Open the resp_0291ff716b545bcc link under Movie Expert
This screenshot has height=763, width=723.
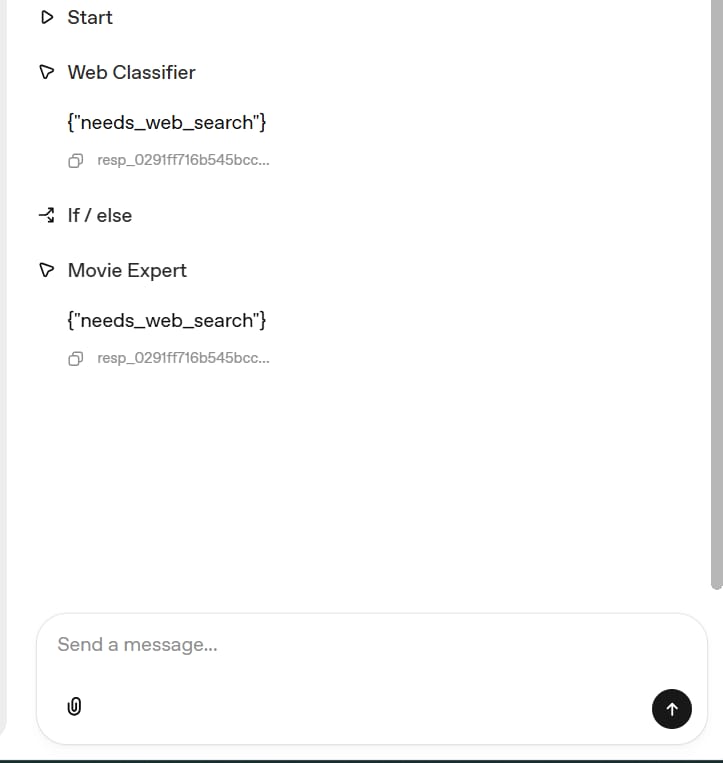(x=183, y=358)
